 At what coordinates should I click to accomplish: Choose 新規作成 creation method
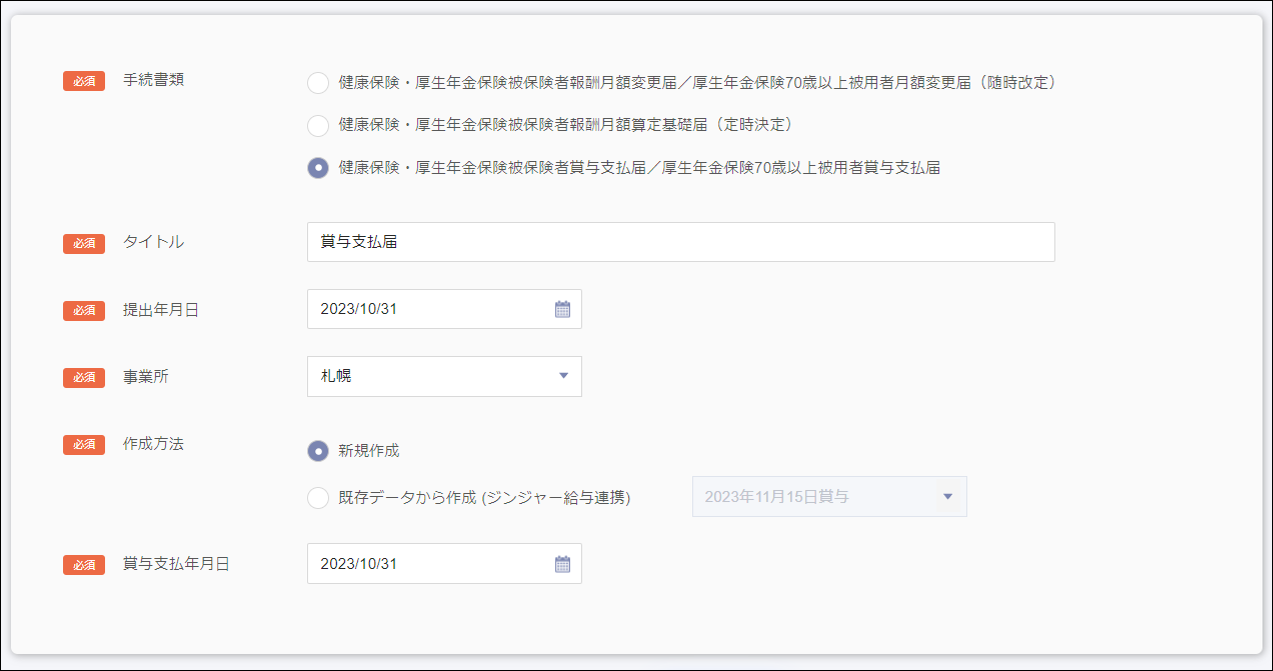(318, 451)
